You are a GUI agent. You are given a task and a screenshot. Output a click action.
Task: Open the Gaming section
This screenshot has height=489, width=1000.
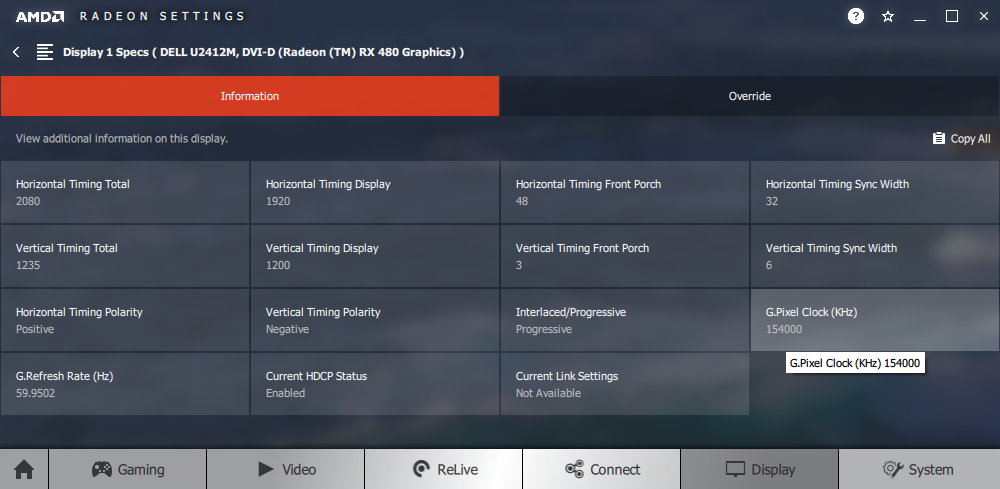click(x=128, y=469)
